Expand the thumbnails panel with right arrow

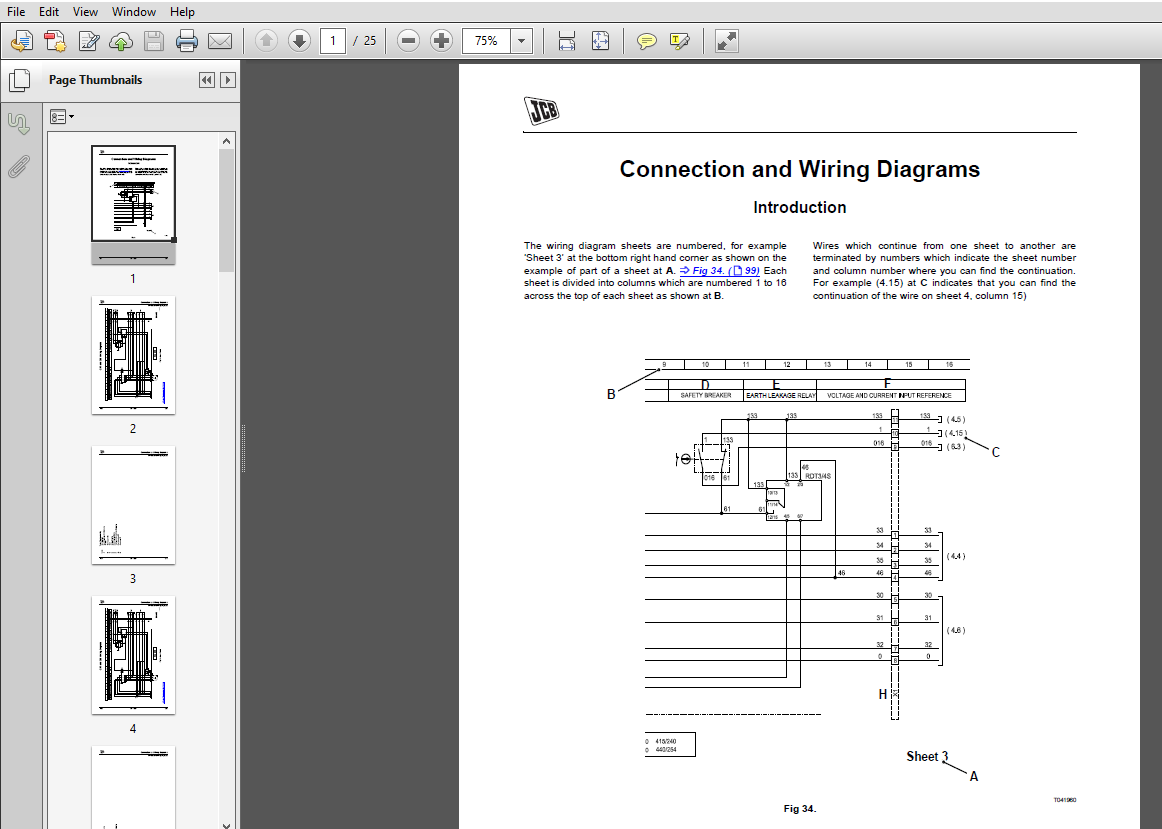pos(228,80)
